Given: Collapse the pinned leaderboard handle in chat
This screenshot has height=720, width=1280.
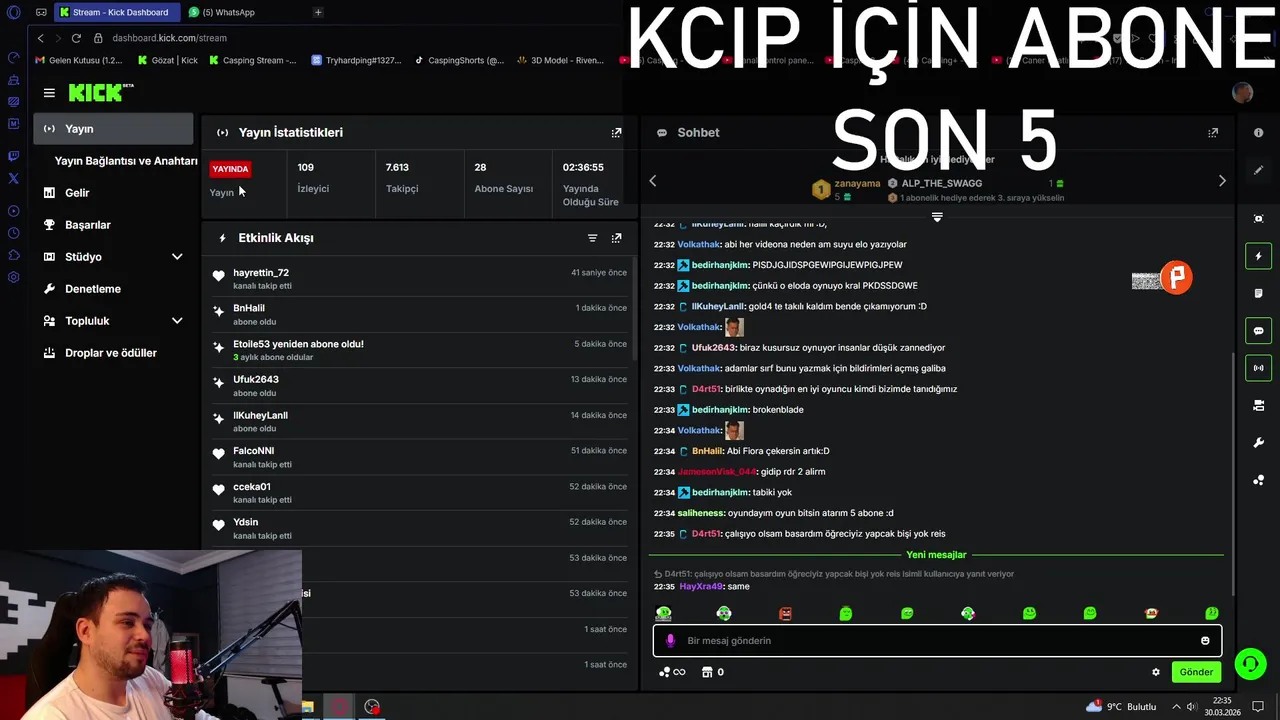Looking at the screenshot, I should 937,217.
